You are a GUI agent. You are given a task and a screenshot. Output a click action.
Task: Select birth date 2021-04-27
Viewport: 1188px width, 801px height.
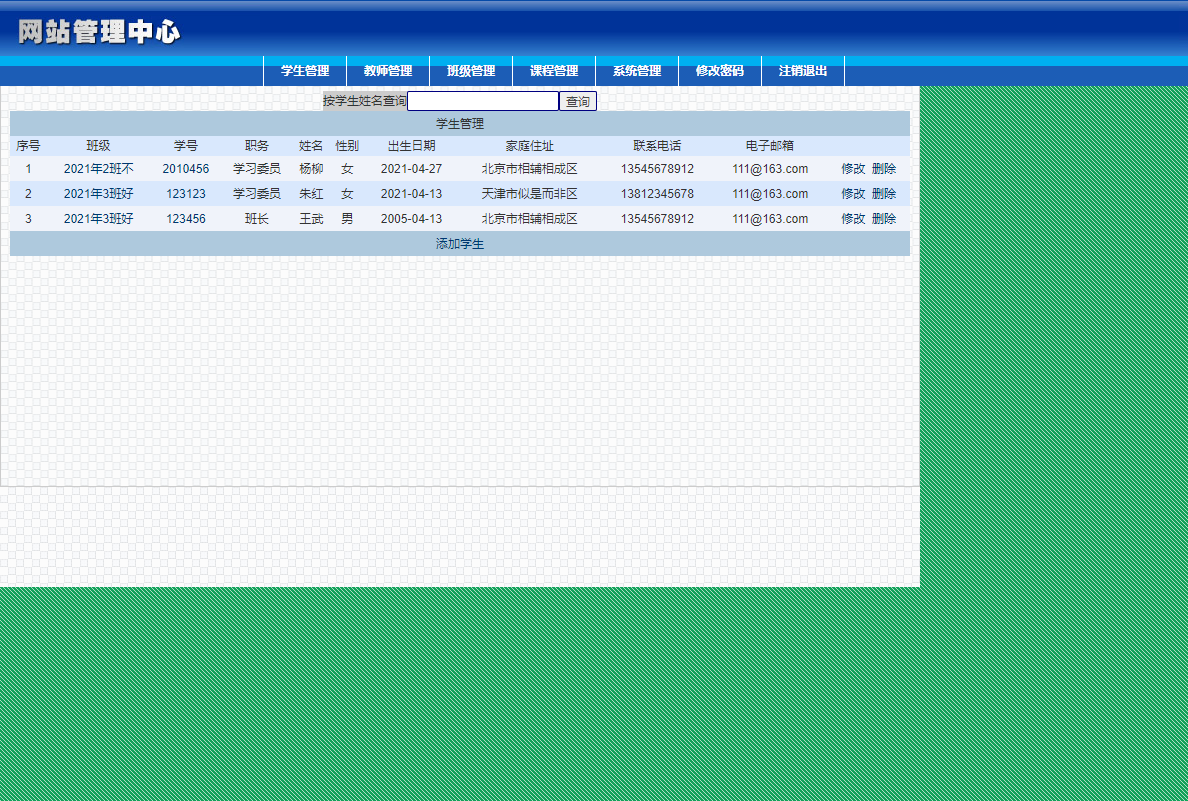[x=411, y=168]
